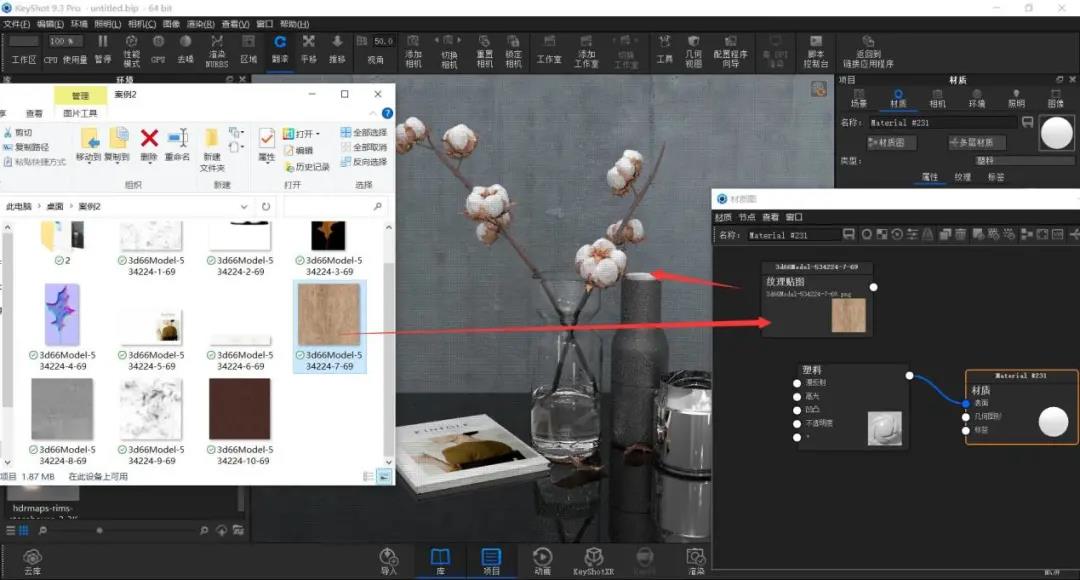Screen dimensions: 1080x580
Task: Open 脚本控制台 from the toolbar
Action: 816,51
